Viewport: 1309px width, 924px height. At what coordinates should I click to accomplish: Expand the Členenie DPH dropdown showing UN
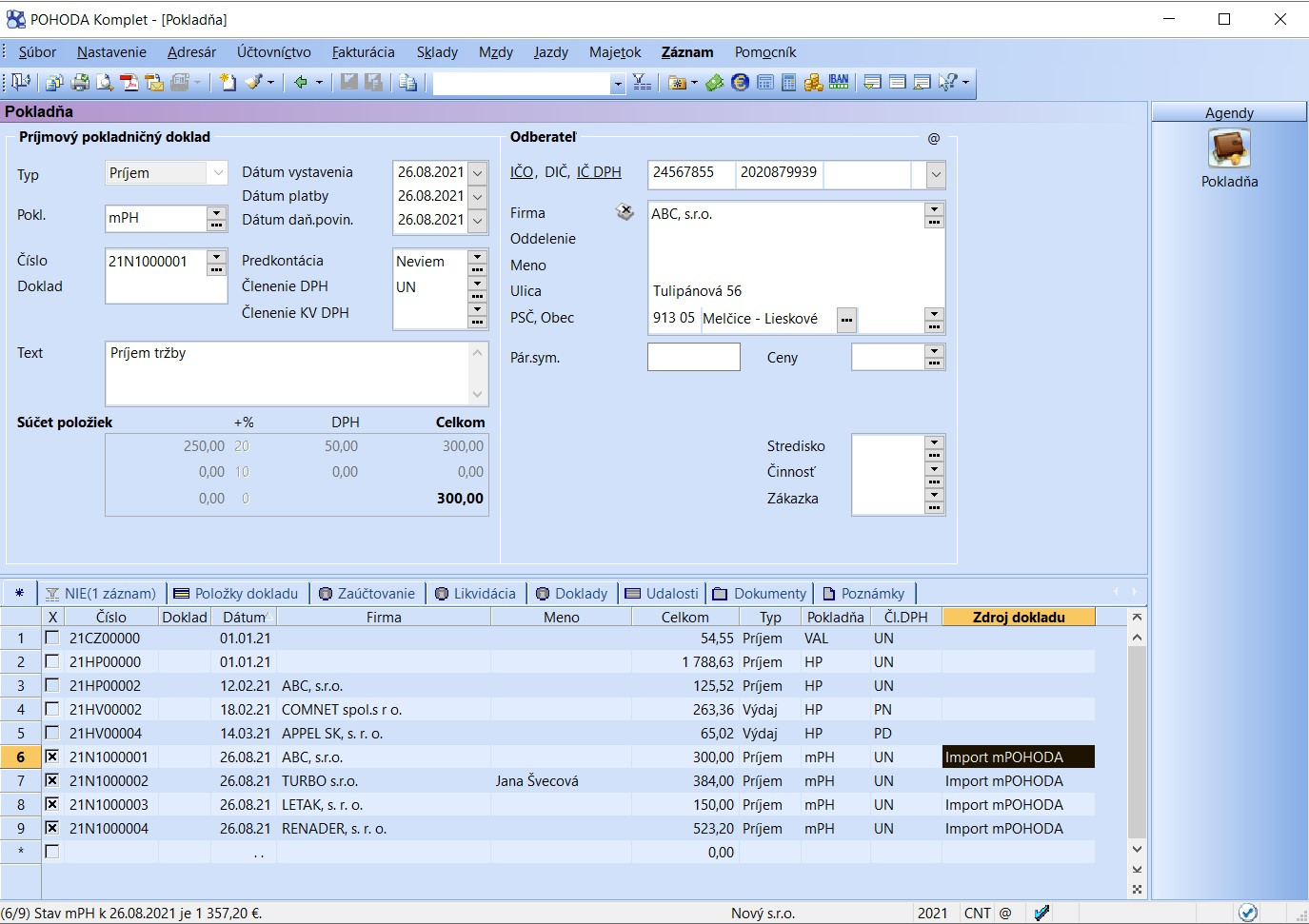[478, 284]
